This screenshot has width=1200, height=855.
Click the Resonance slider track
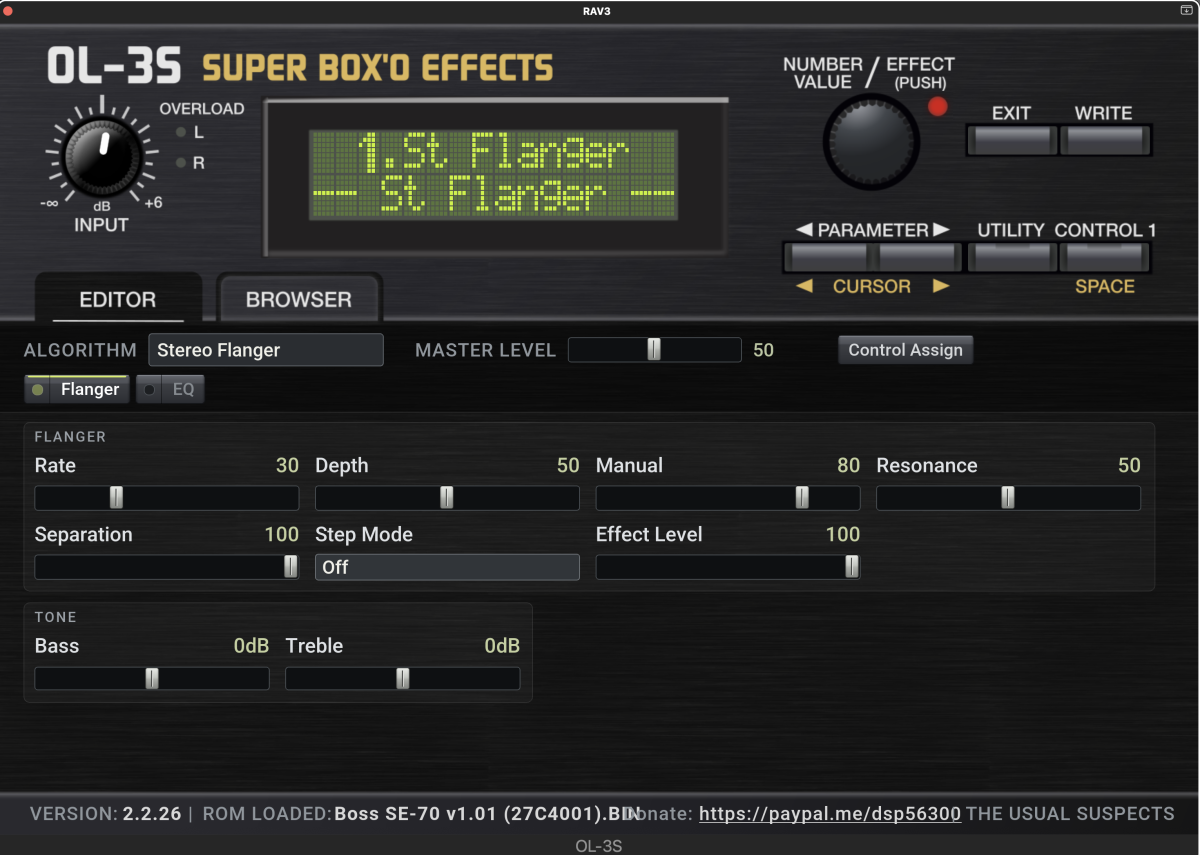coord(1008,498)
